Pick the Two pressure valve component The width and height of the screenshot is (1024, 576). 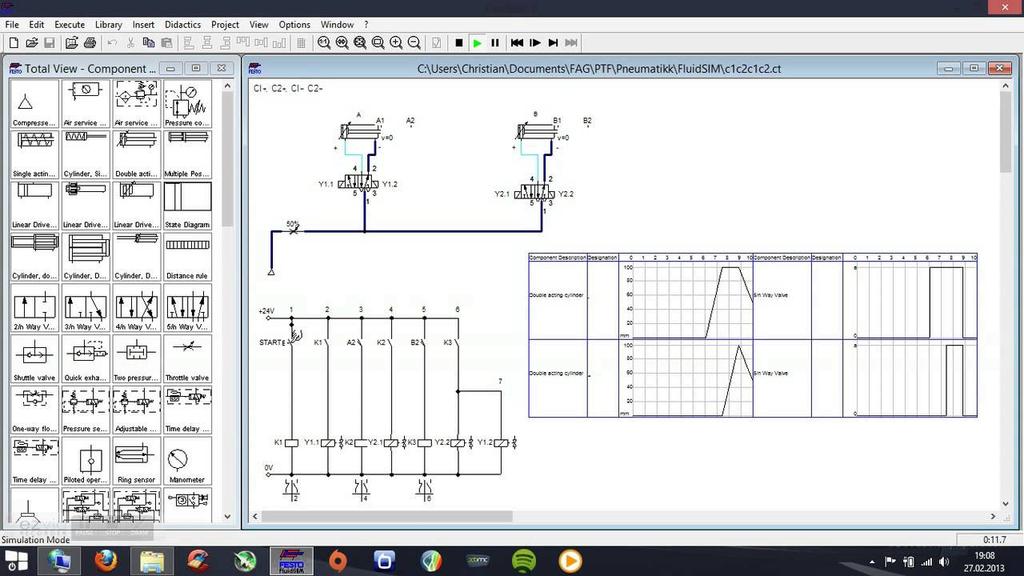[136, 359]
